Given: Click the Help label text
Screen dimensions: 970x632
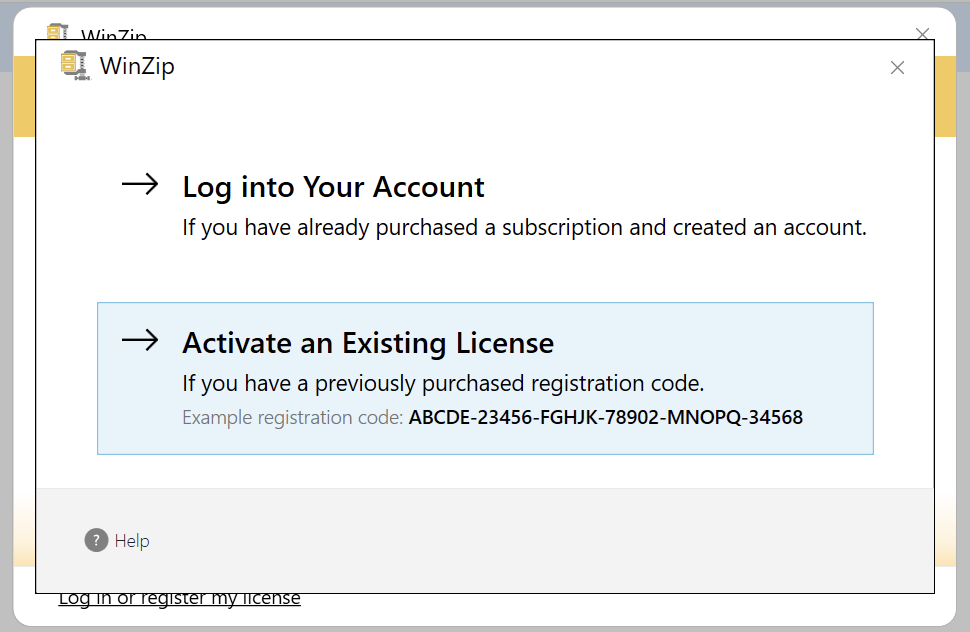Looking at the screenshot, I should coord(131,540).
